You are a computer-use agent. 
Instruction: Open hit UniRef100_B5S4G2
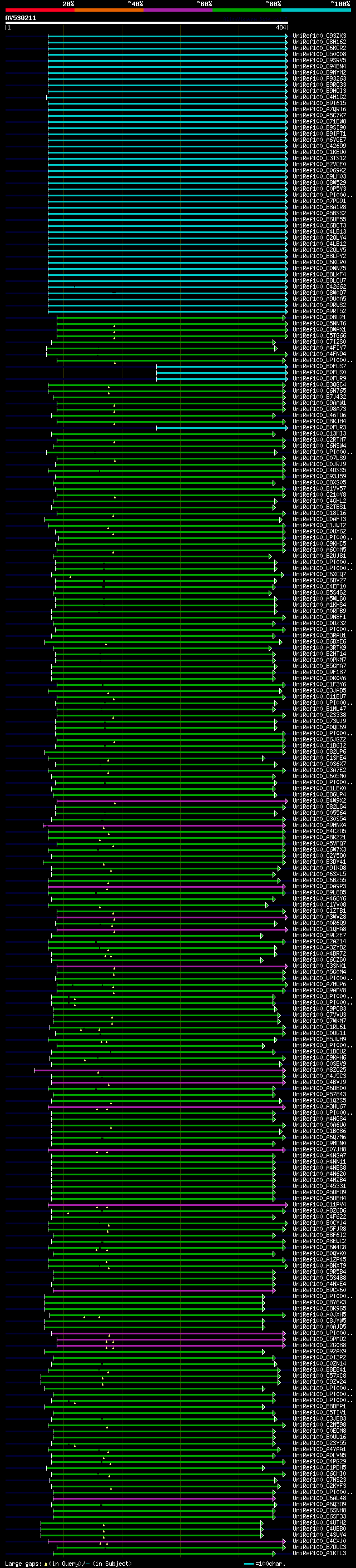point(319,593)
